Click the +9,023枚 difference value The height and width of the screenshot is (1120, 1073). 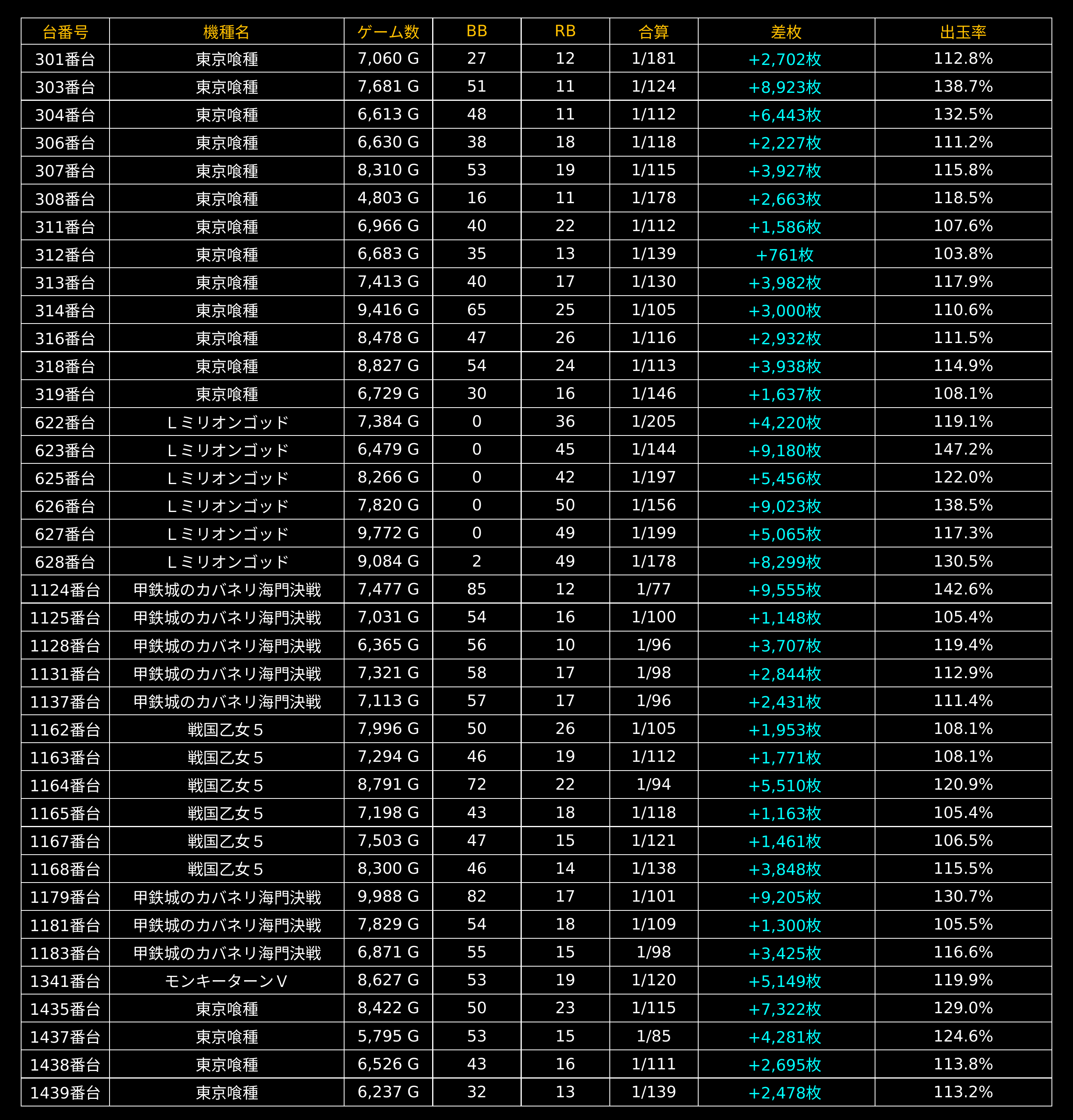786,506
